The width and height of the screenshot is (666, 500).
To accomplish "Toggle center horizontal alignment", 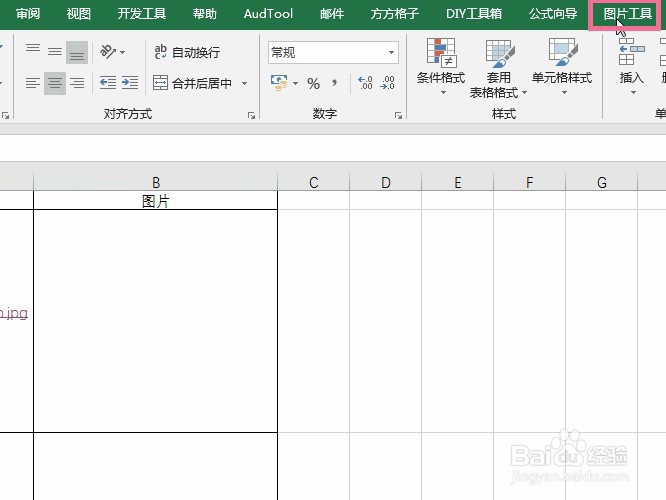I will (55, 83).
